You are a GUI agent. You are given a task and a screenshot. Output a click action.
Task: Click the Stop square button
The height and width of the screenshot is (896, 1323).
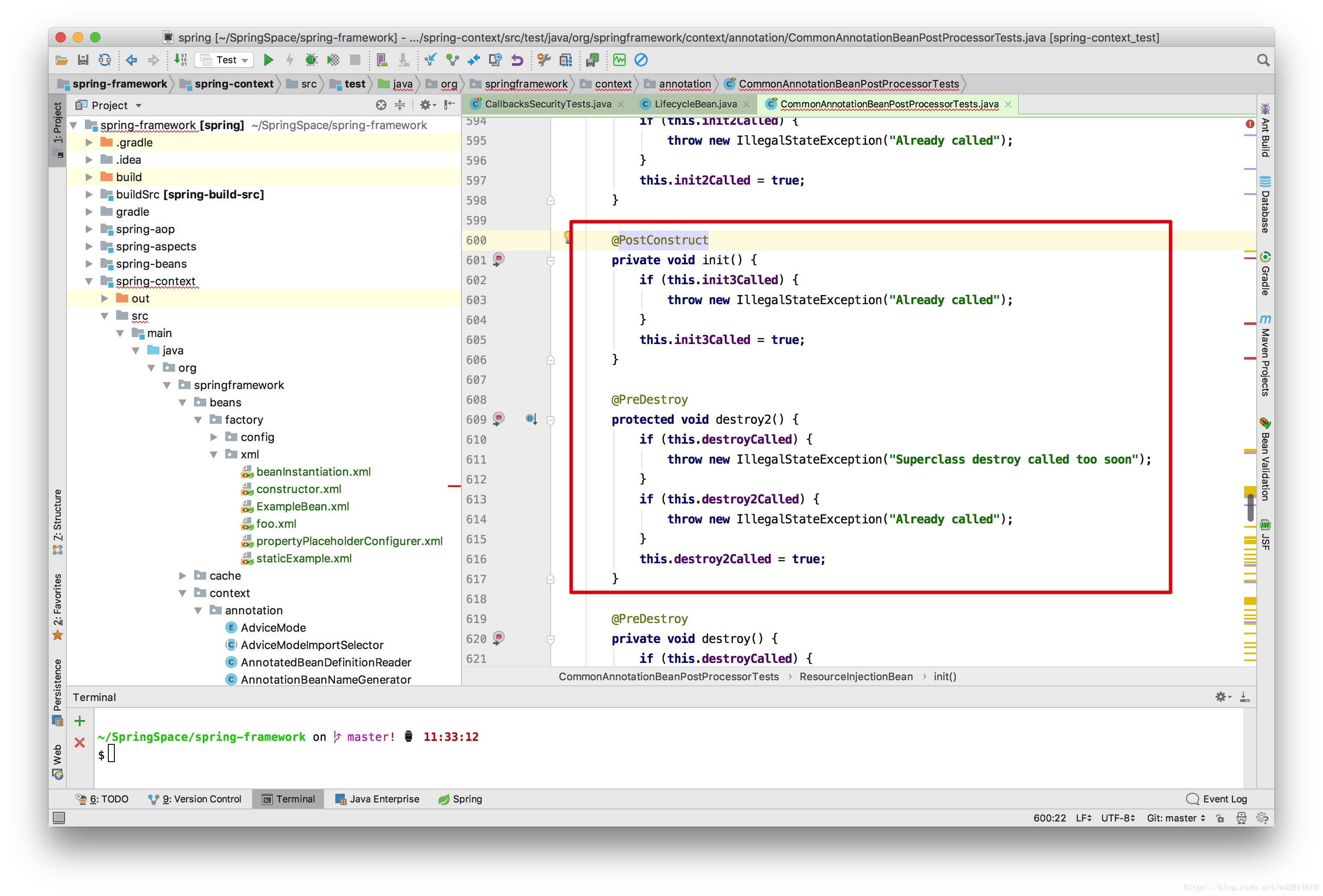point(355,60)
